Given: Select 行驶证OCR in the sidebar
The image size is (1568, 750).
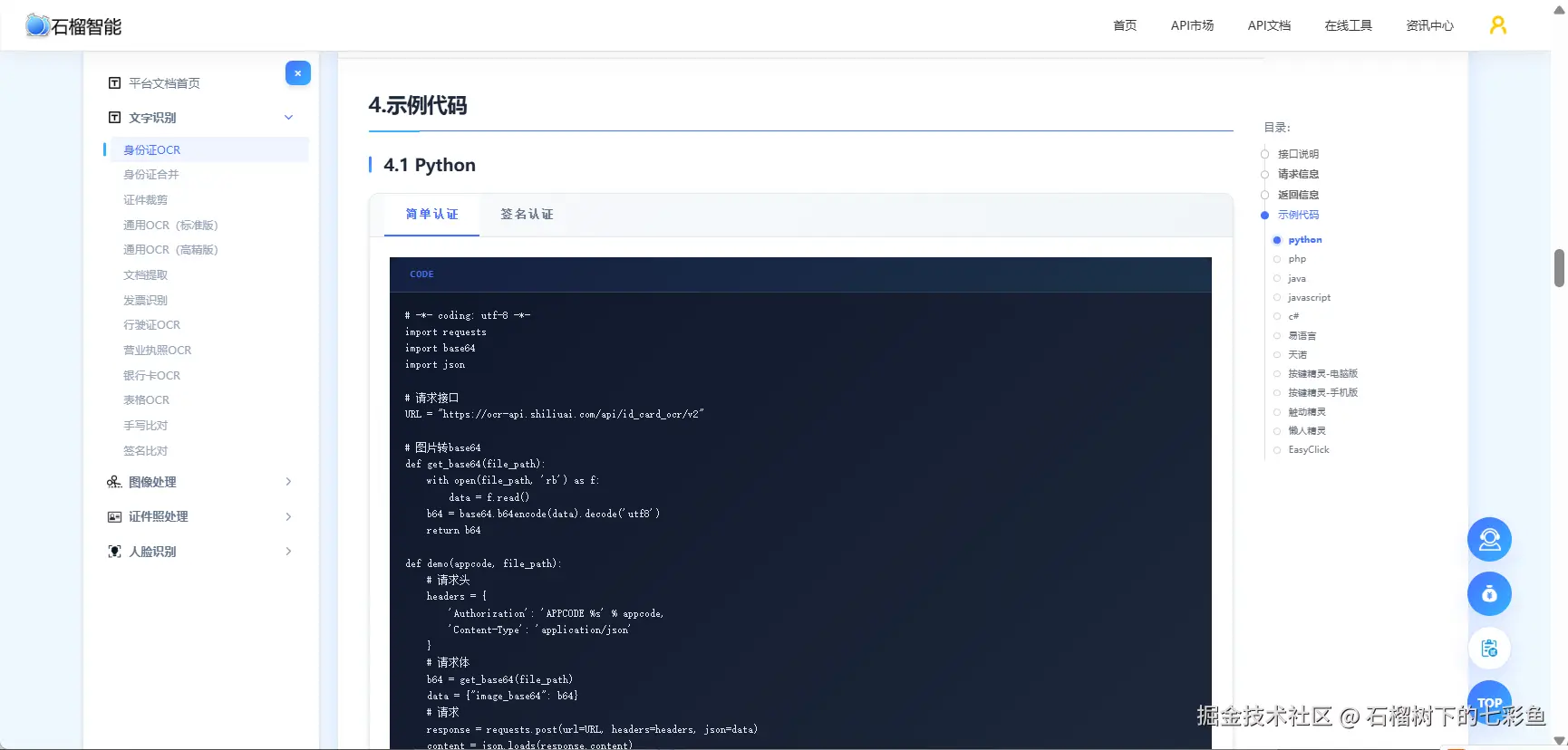Looking at the screenshot, I should (151, 325).
